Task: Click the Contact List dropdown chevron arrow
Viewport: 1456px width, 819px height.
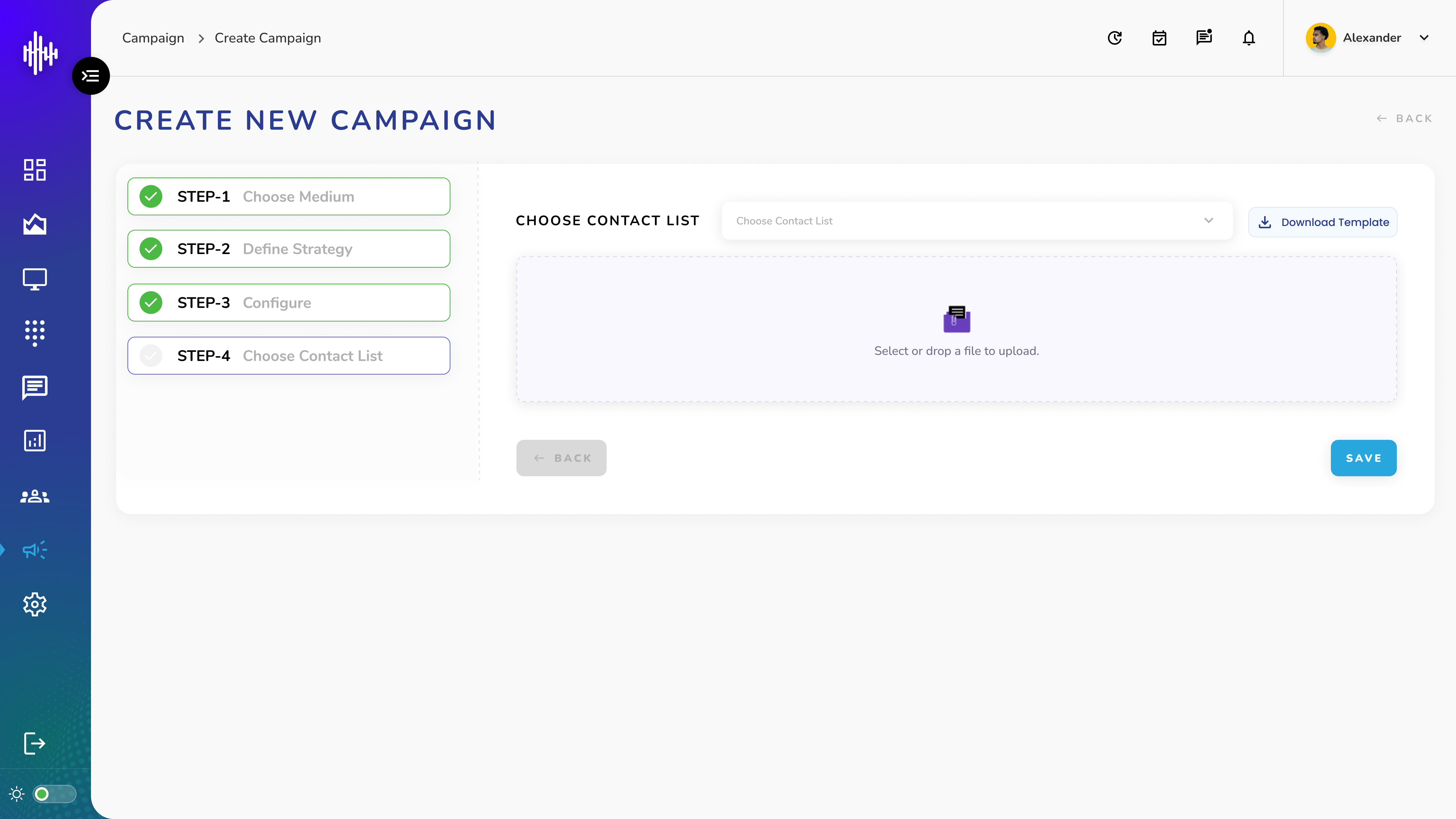Action: [x=1209, y=220]
